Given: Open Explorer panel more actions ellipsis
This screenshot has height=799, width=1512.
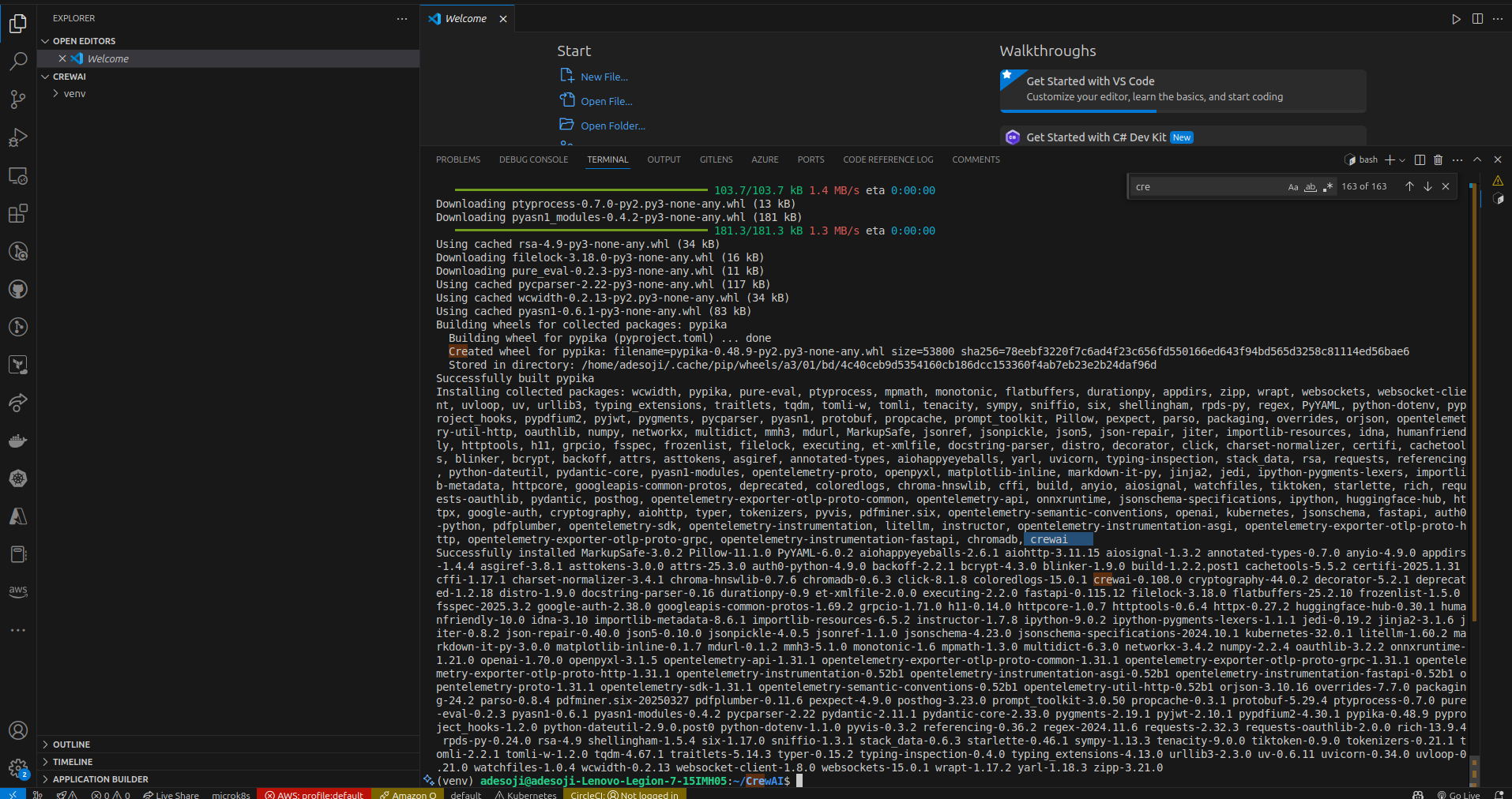Looking at the screenshot, I should [402, 18].
